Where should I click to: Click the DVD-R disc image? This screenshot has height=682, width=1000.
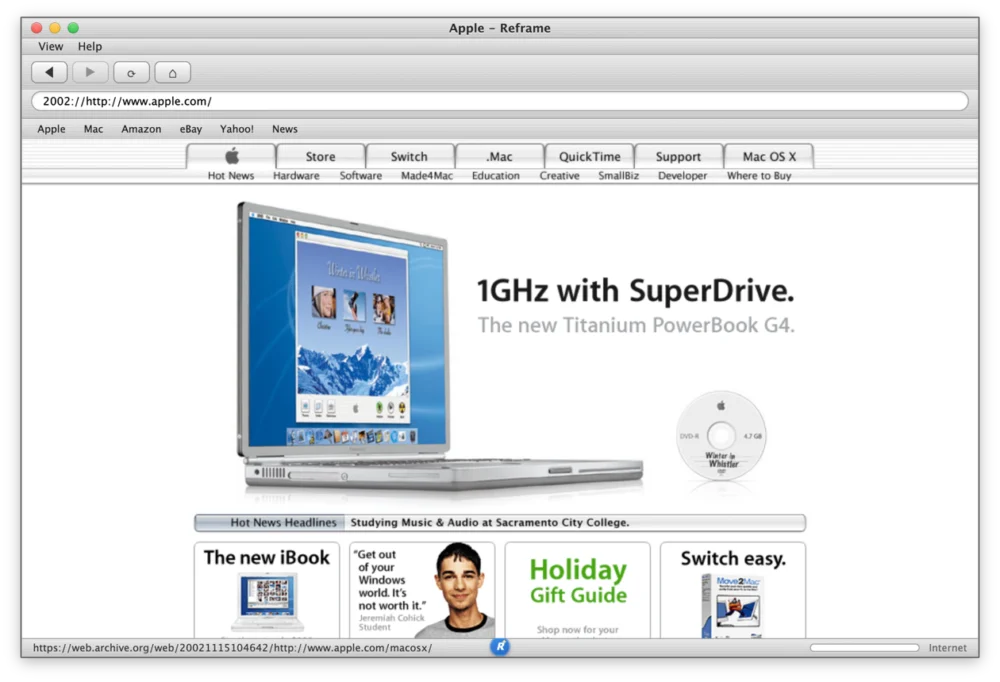721,436
